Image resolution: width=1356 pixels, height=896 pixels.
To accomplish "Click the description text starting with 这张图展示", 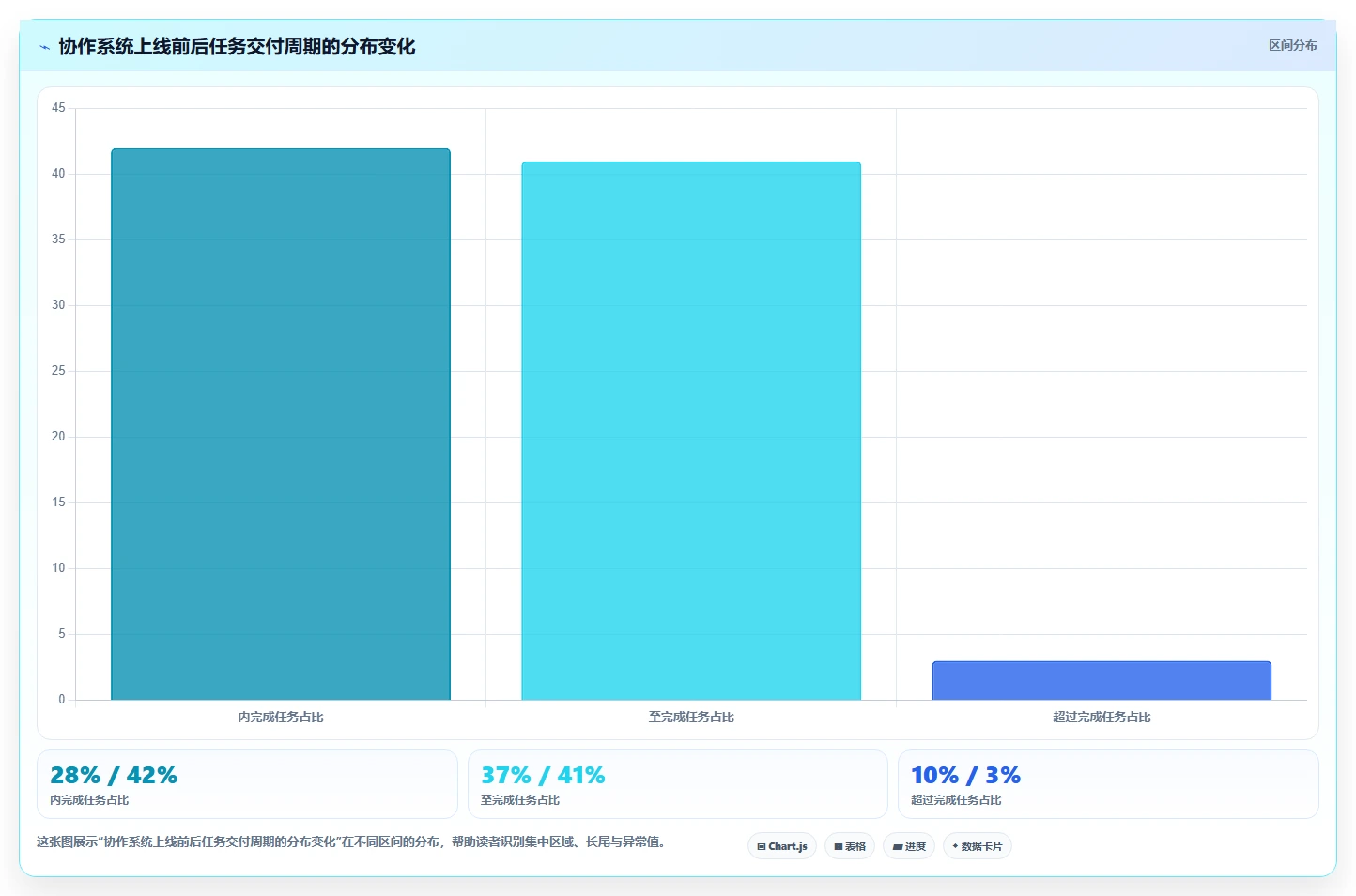I will (351, 842).
